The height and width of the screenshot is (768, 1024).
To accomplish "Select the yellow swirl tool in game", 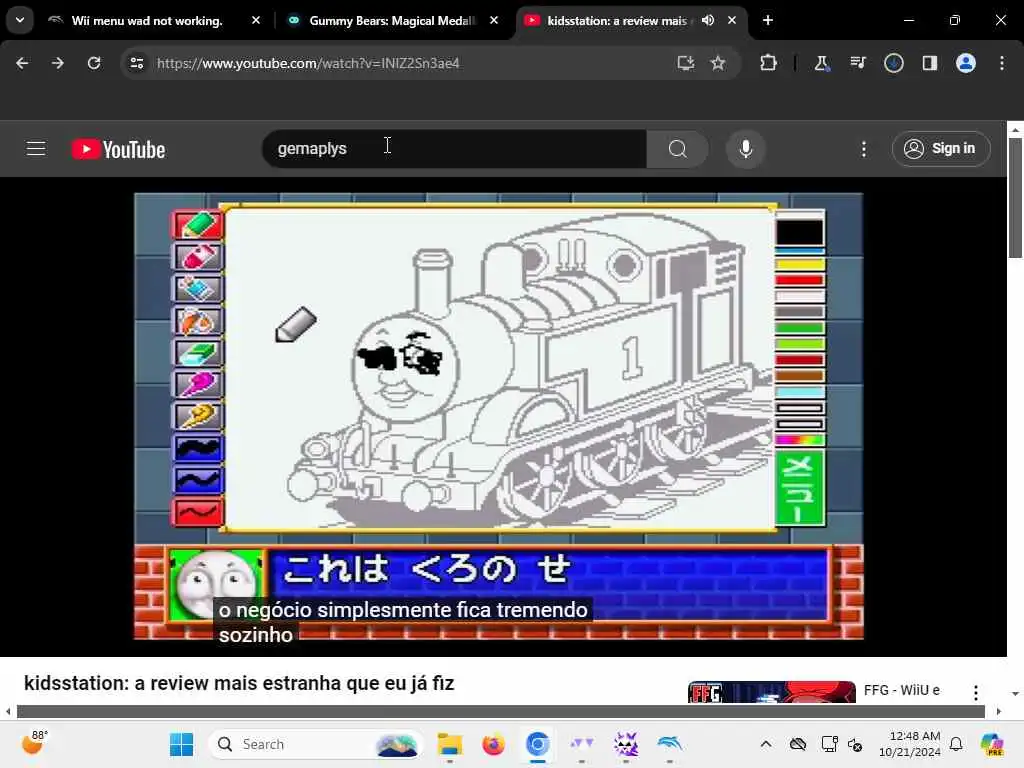I will click(198, 416).
